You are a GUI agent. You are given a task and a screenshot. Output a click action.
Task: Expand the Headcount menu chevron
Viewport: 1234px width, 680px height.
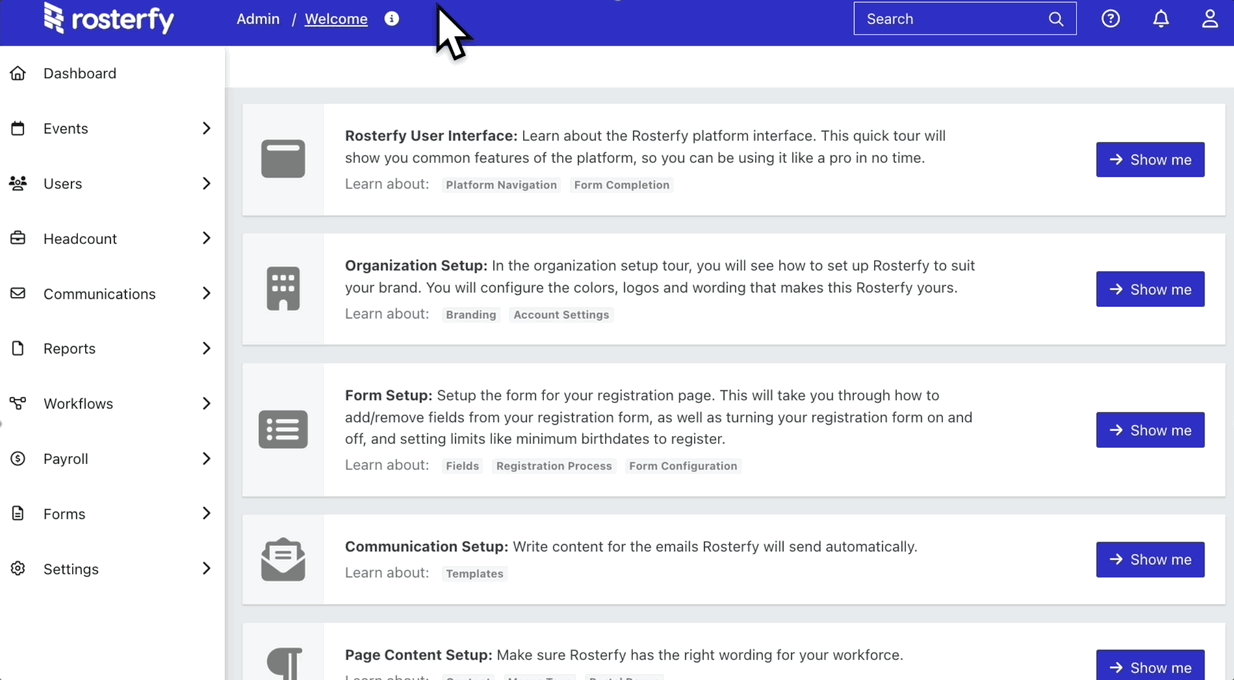[x=206, y=238]
